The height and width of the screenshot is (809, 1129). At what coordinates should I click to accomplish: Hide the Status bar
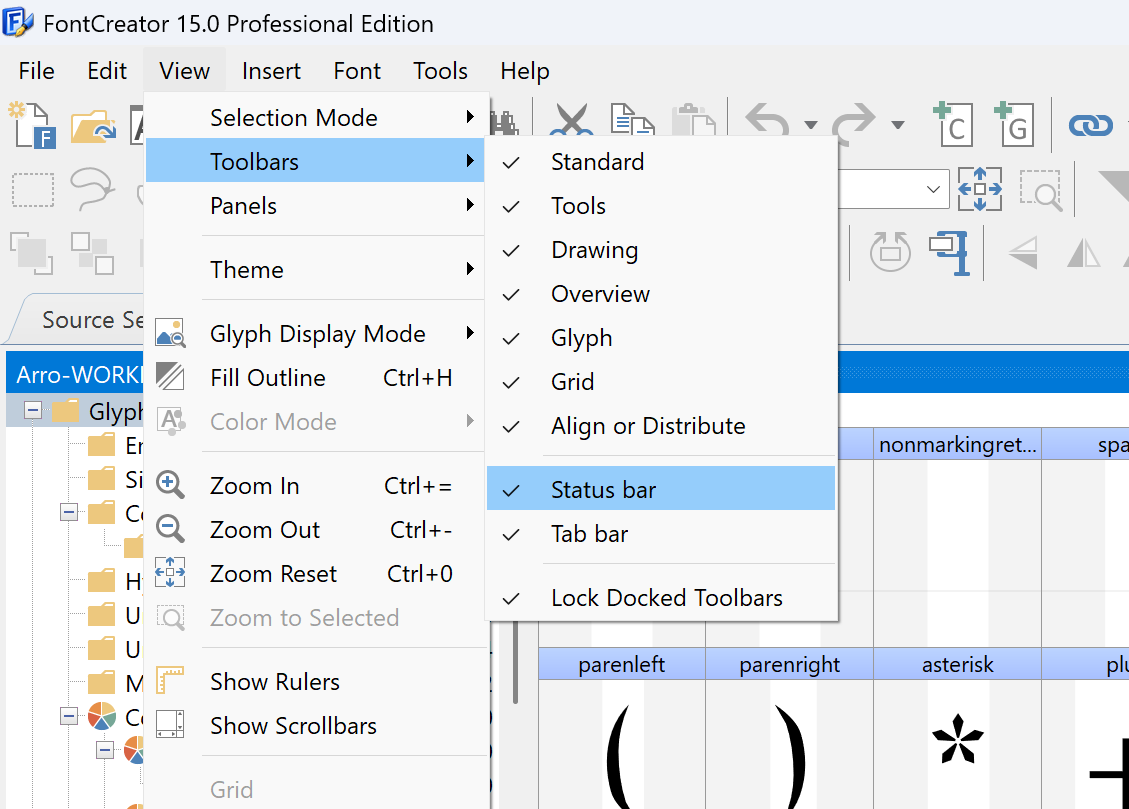(661, 489)
